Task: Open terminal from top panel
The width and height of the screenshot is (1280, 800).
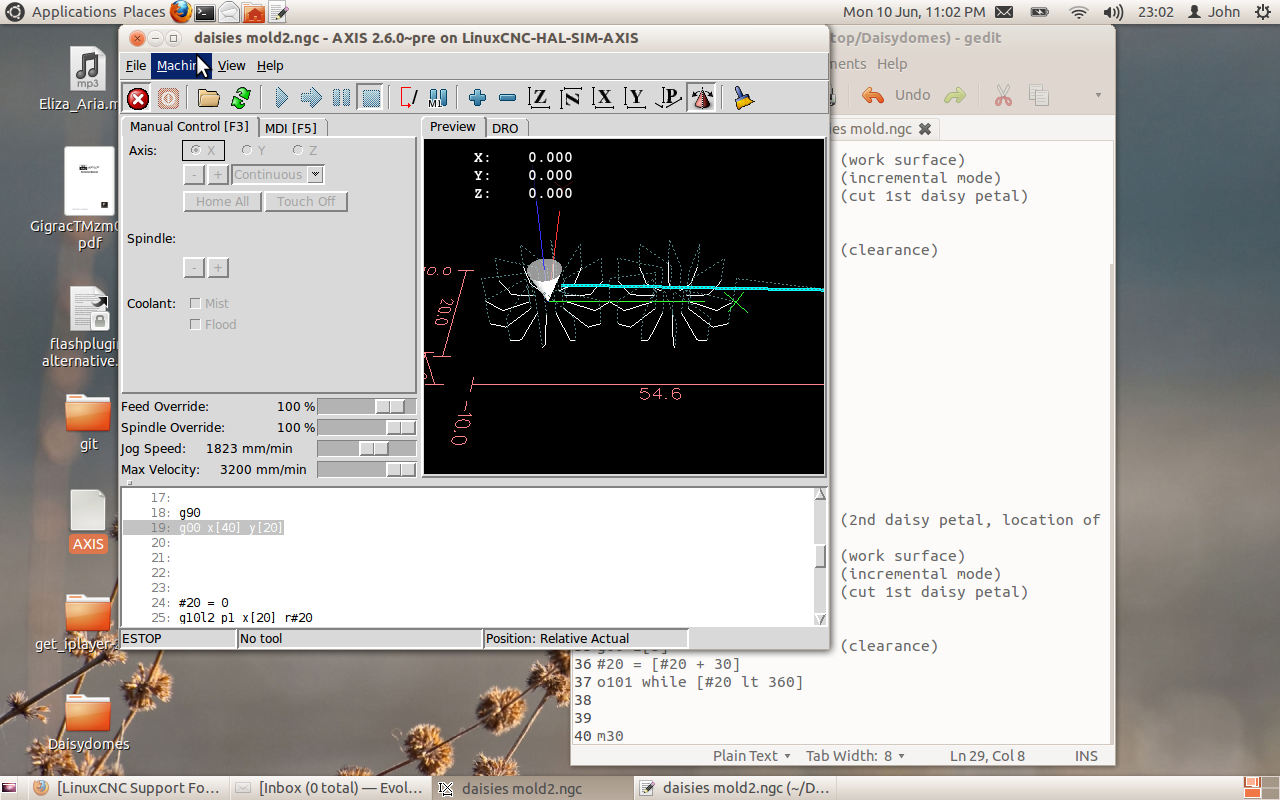Action: [x=205, y=12]
